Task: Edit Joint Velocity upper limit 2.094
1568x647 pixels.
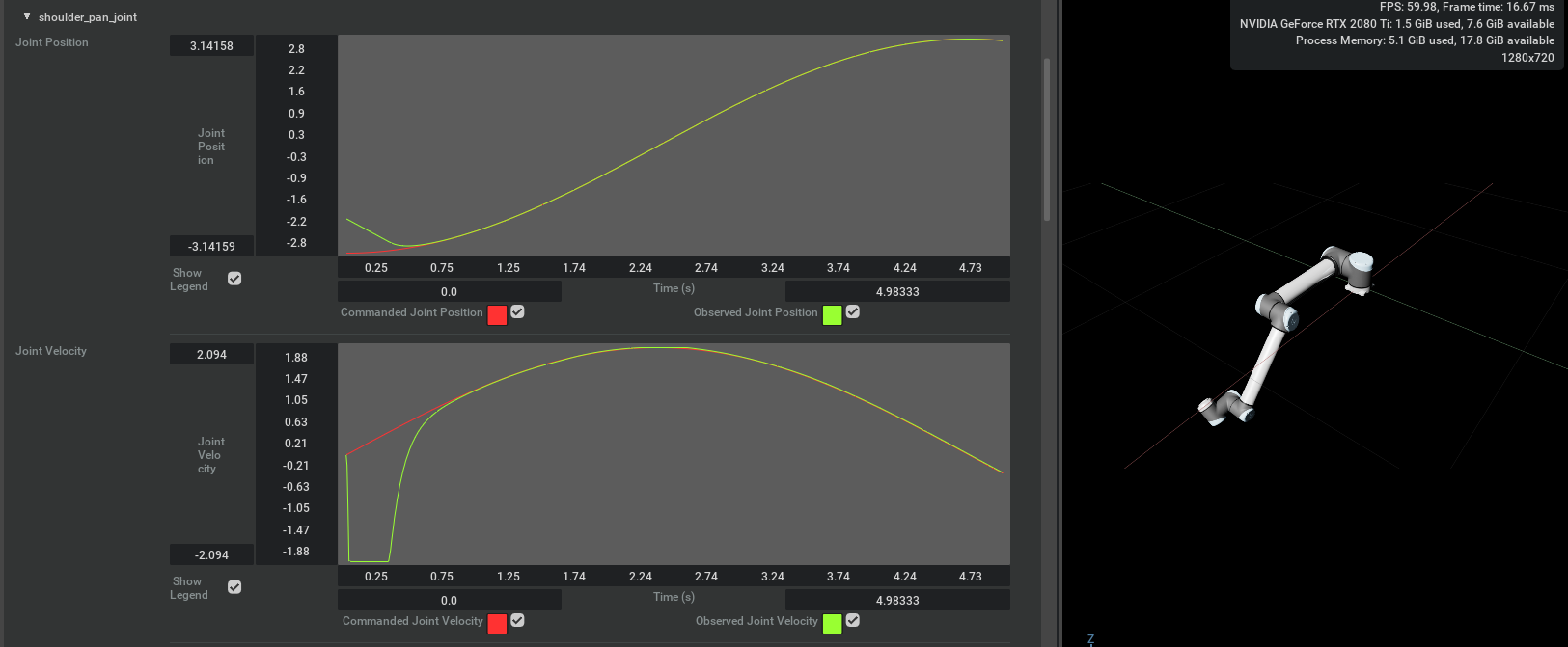Action: [211, 354]
